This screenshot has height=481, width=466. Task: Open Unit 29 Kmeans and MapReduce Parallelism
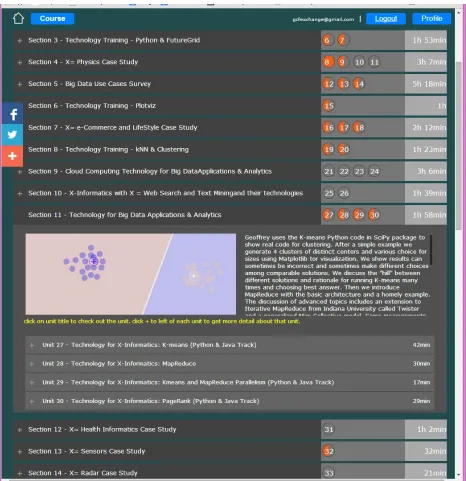tap(188, 382)
